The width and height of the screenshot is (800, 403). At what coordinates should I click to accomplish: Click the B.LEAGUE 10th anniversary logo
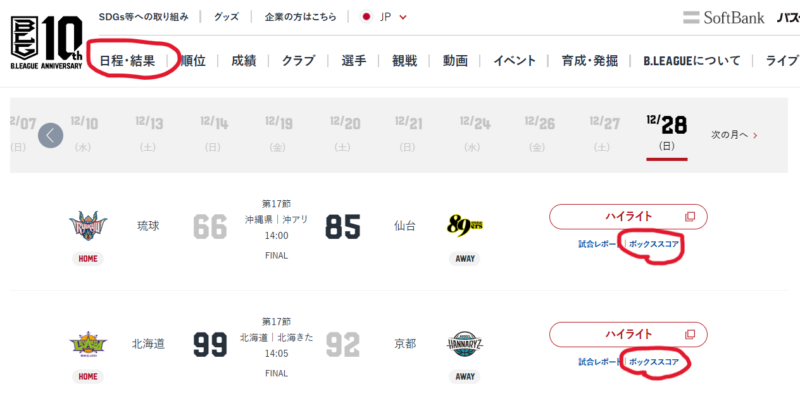[47, 43]
